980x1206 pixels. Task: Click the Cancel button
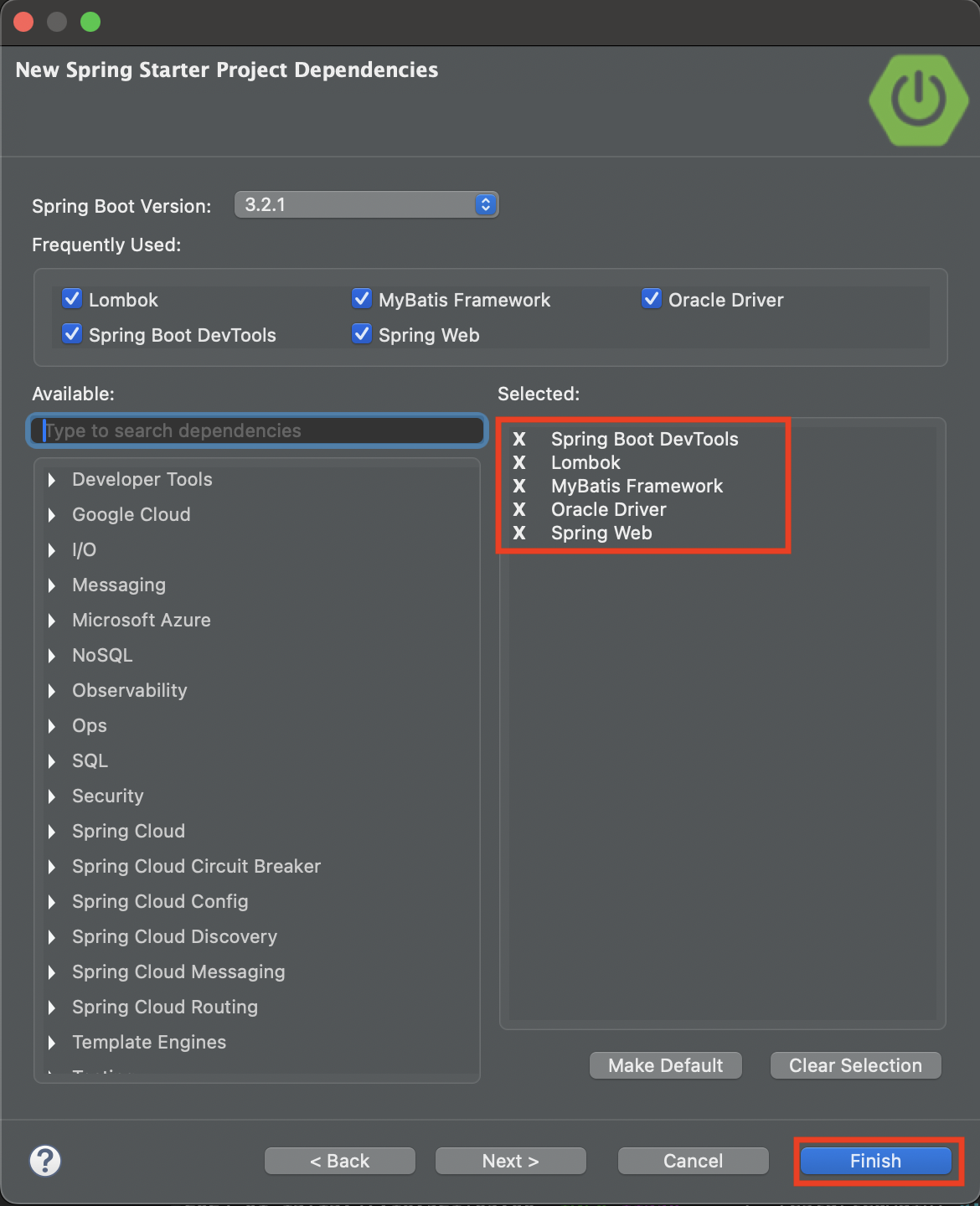point(693,1161)
